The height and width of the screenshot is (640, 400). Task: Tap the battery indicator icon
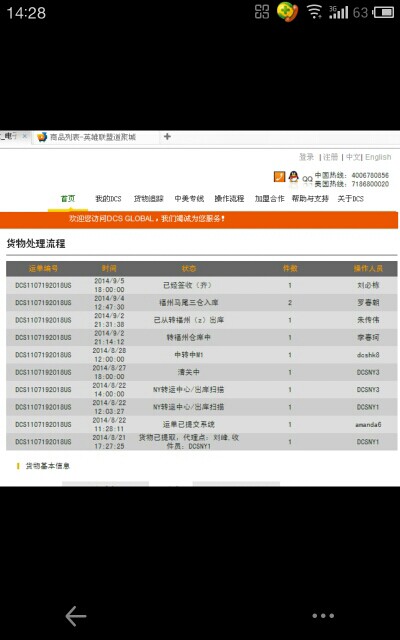click(384, 12)
